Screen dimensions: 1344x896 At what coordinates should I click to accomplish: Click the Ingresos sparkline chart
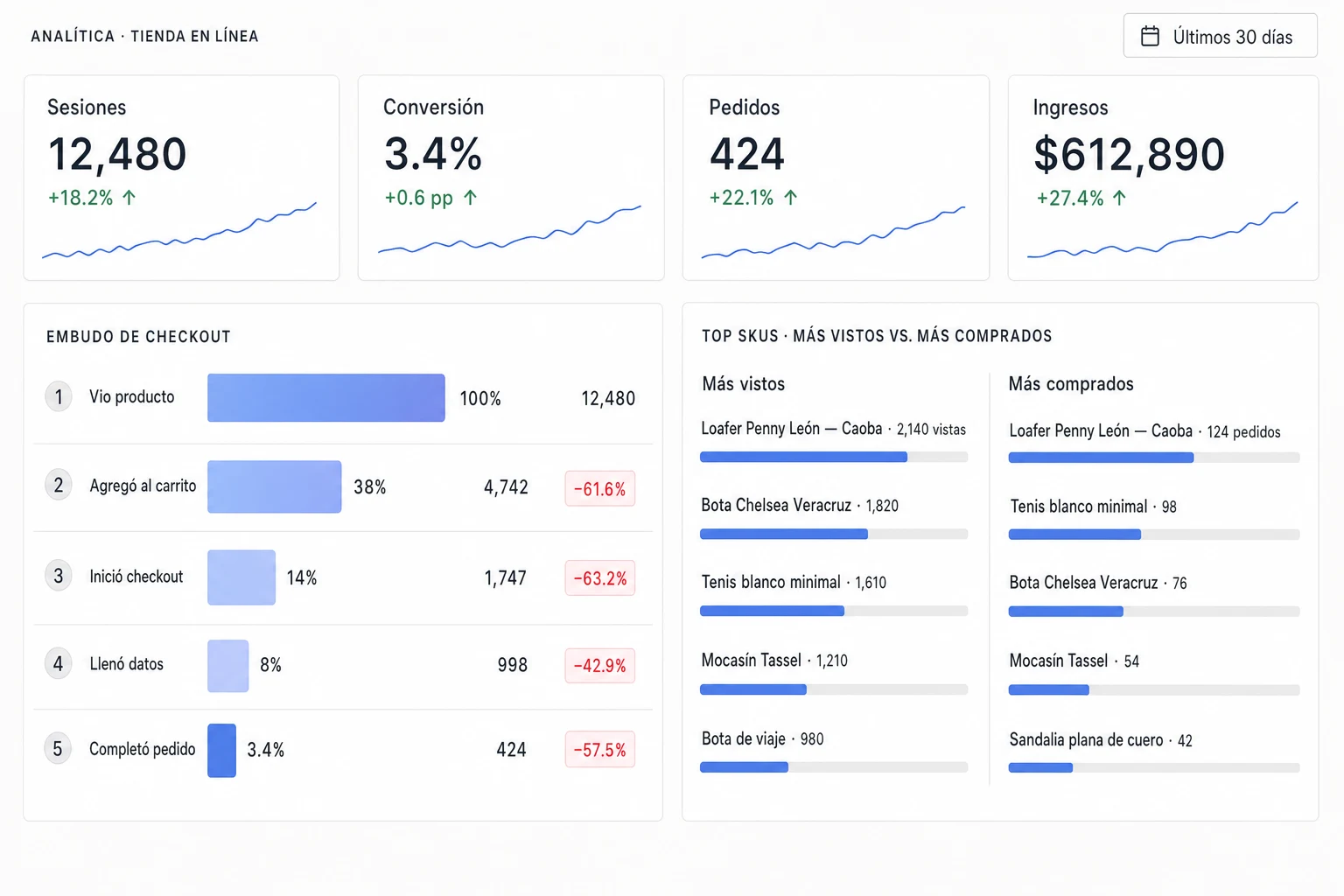click(1162, 229)
